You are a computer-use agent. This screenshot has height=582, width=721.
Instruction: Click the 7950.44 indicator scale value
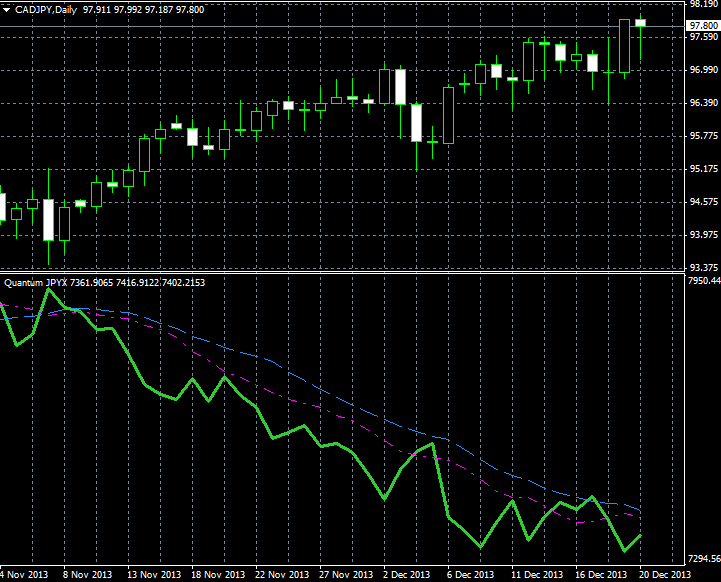click(702, 282)
